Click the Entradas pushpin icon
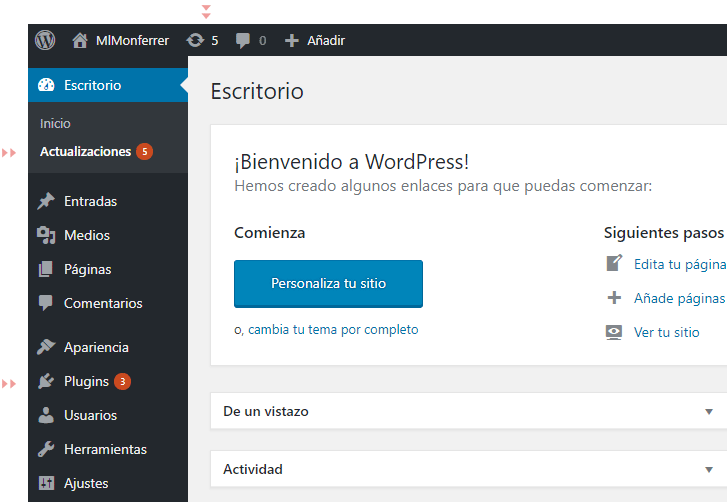Screen dimensions: 727x502 [x=46, y=201]
